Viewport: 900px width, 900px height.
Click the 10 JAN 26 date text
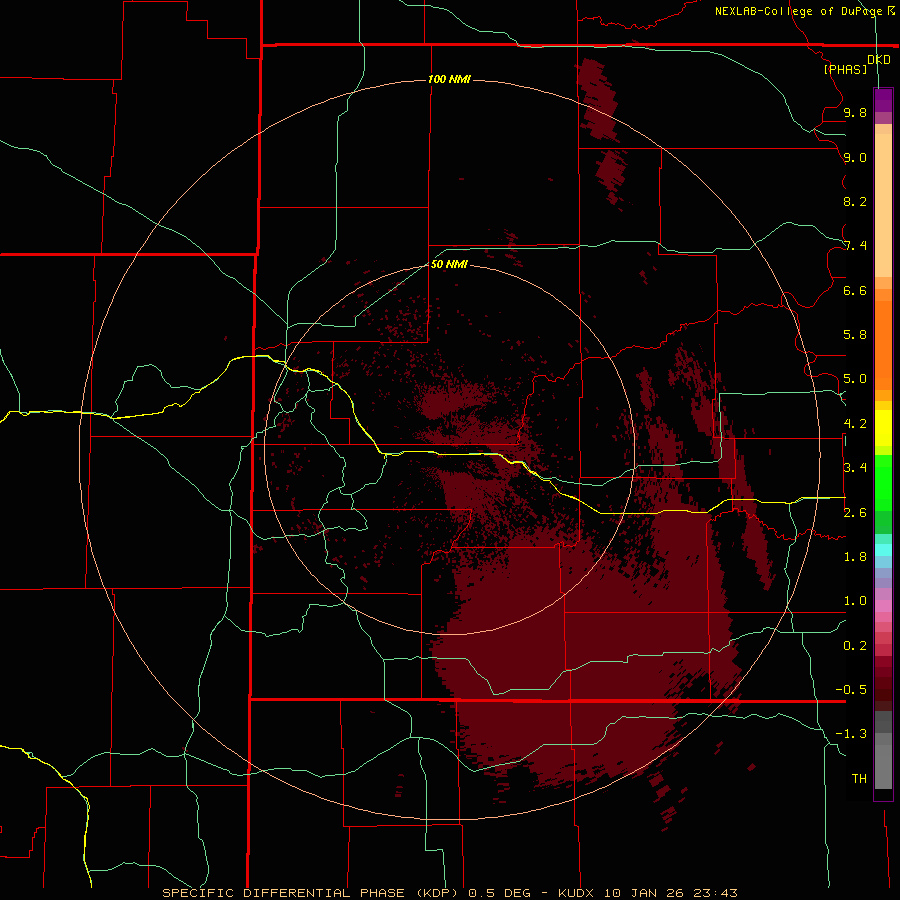click(645, 893)
